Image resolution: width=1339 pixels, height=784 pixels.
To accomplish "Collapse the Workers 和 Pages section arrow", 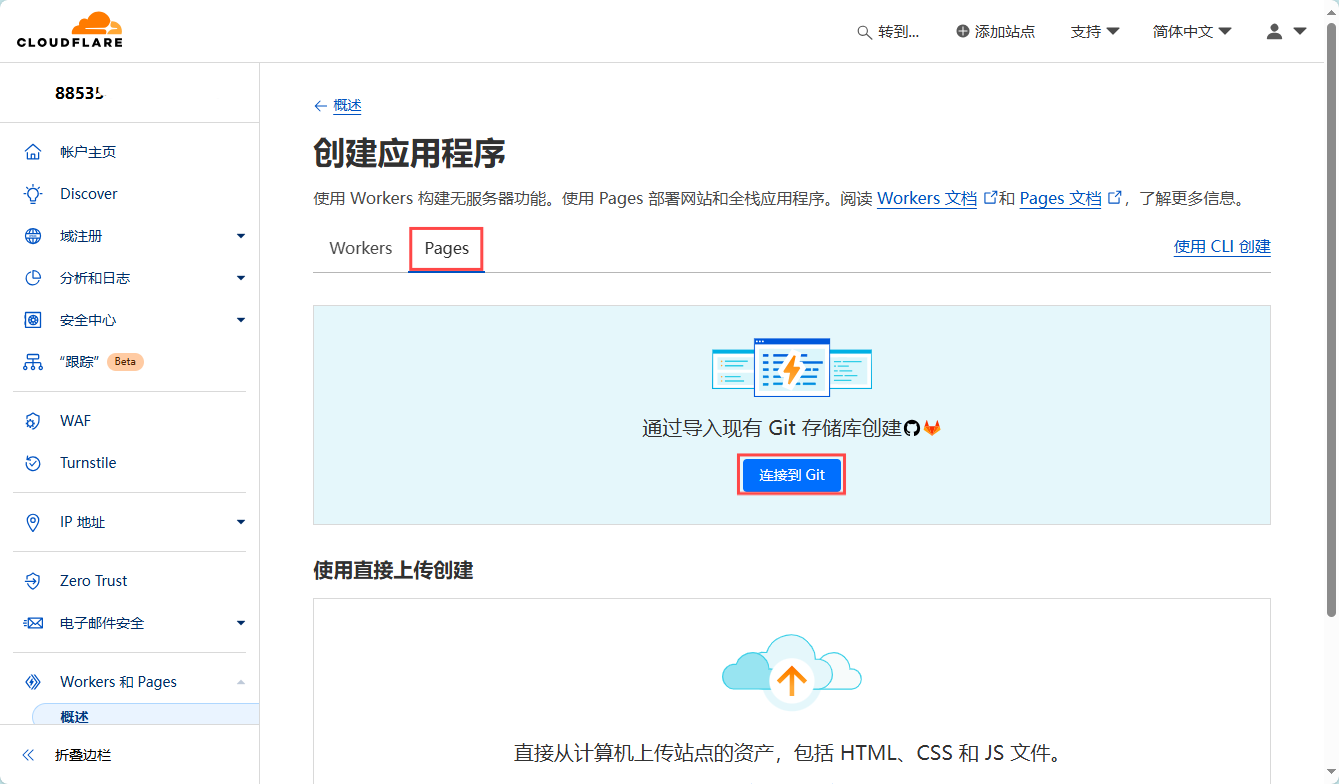I will tap(240, 682).
